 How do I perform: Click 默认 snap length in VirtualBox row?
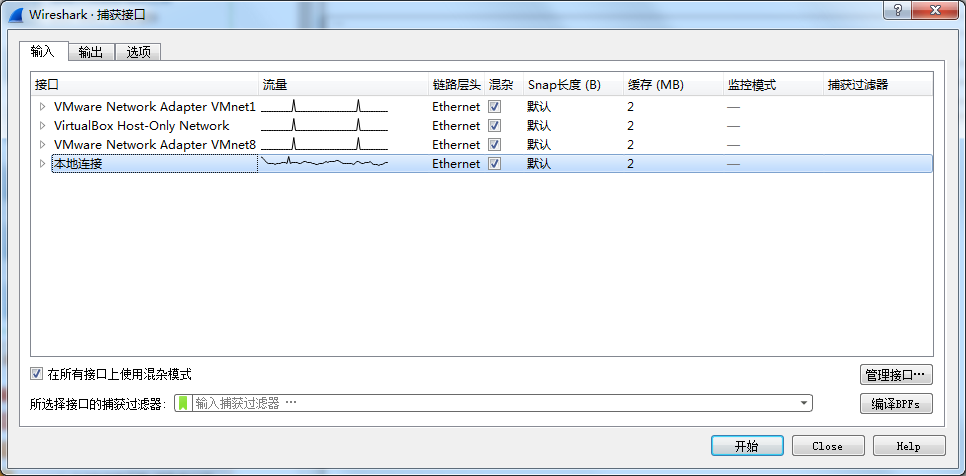pyautogui.click(x=539, y=126)
